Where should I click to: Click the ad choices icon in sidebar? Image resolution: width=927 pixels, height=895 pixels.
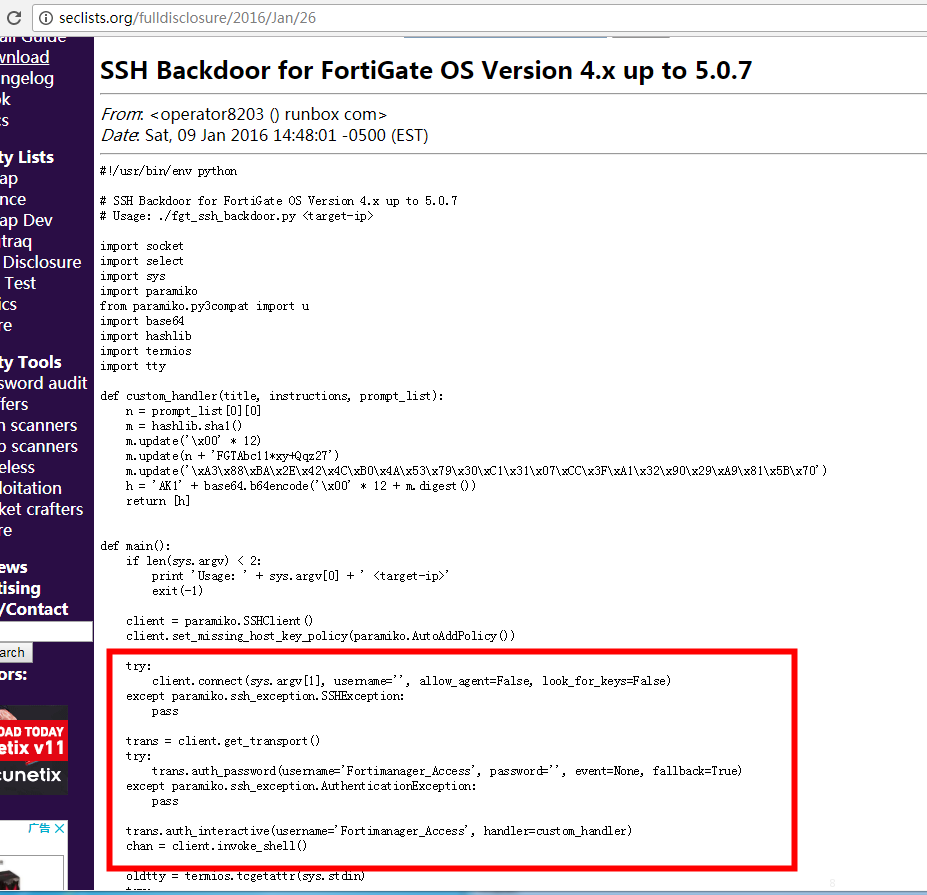pos(39,829)
